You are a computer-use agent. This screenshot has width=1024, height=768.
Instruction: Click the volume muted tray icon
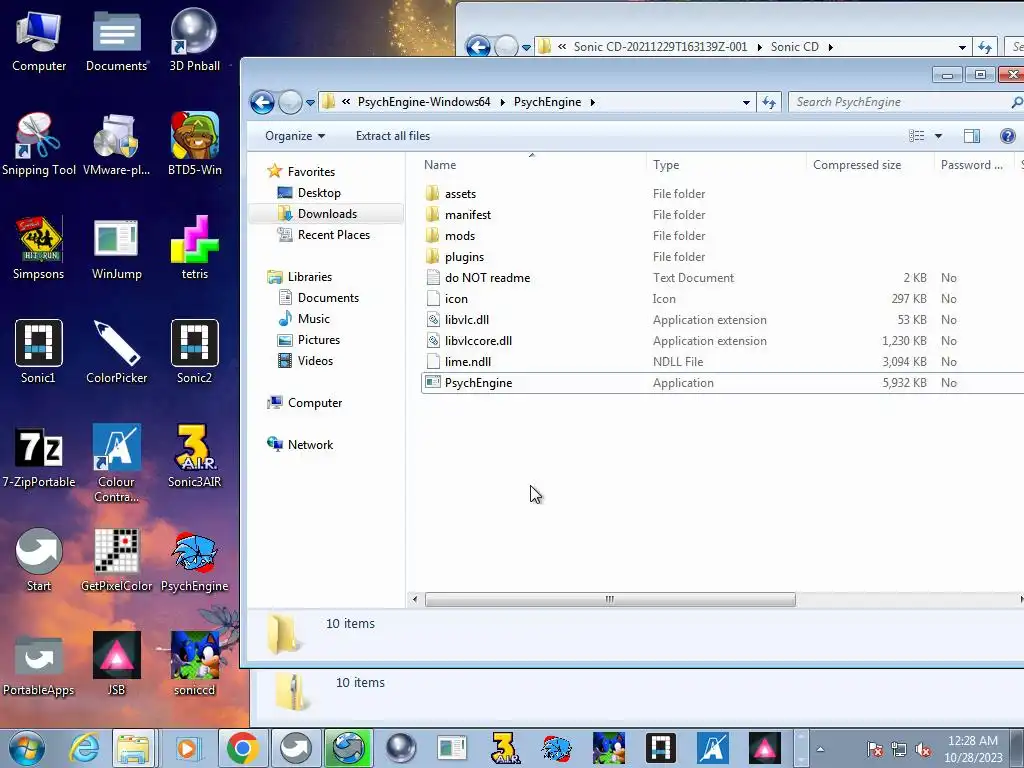[x=923, y=750]
